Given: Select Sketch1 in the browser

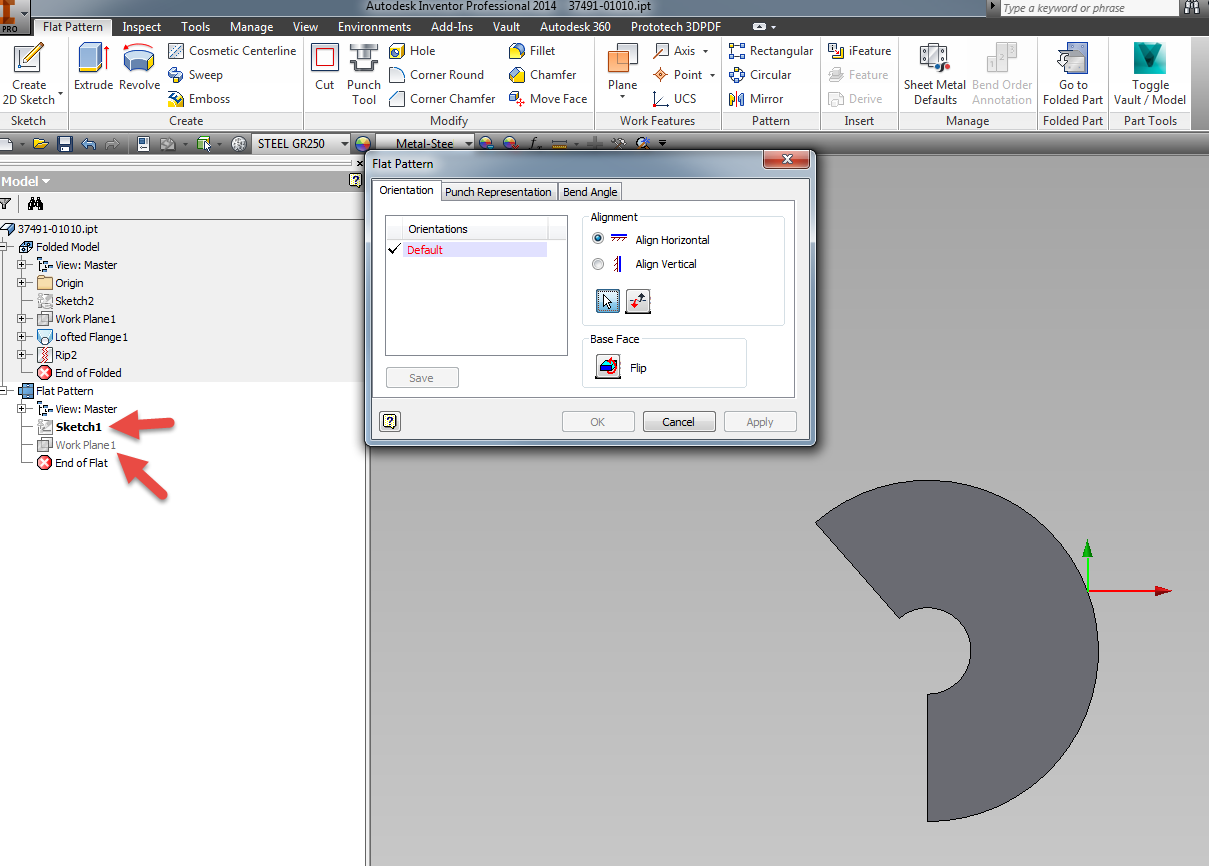Looking at the screenshot, I should (x=78, y=427).
